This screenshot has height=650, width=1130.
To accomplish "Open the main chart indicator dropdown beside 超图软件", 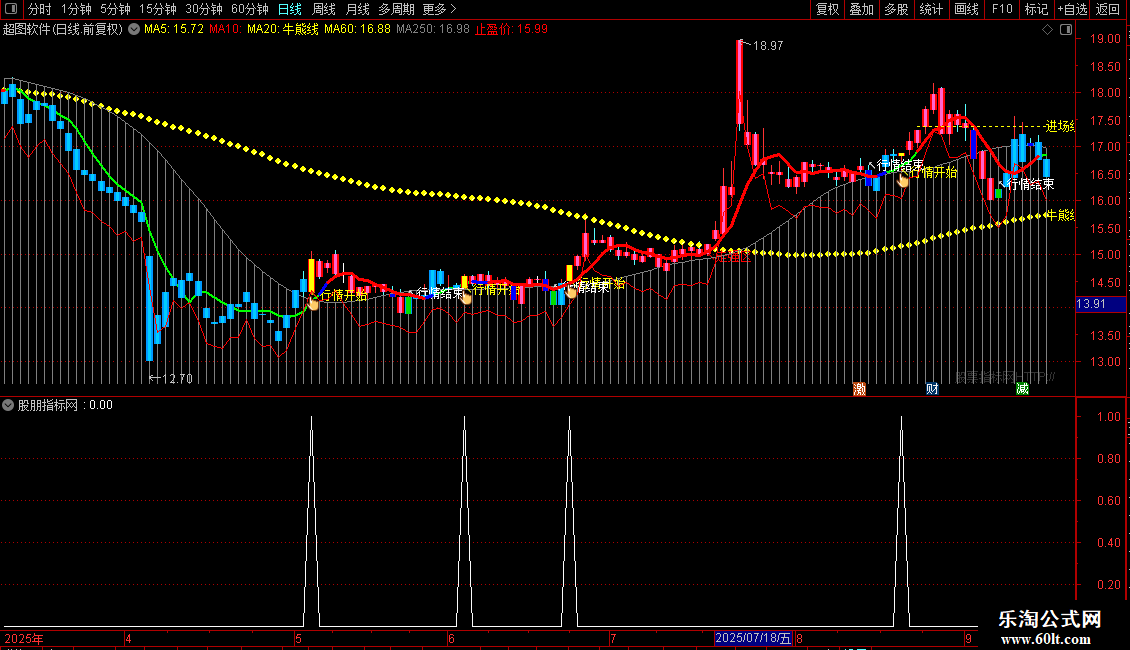I will (x=134, y=30).
